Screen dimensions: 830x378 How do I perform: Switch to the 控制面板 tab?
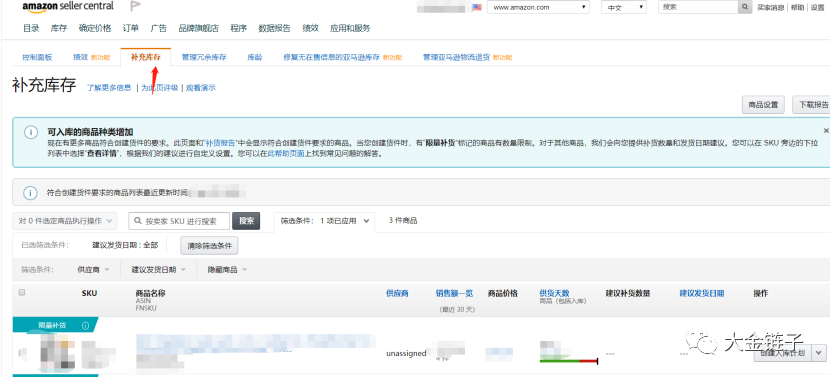click(37, 57)
